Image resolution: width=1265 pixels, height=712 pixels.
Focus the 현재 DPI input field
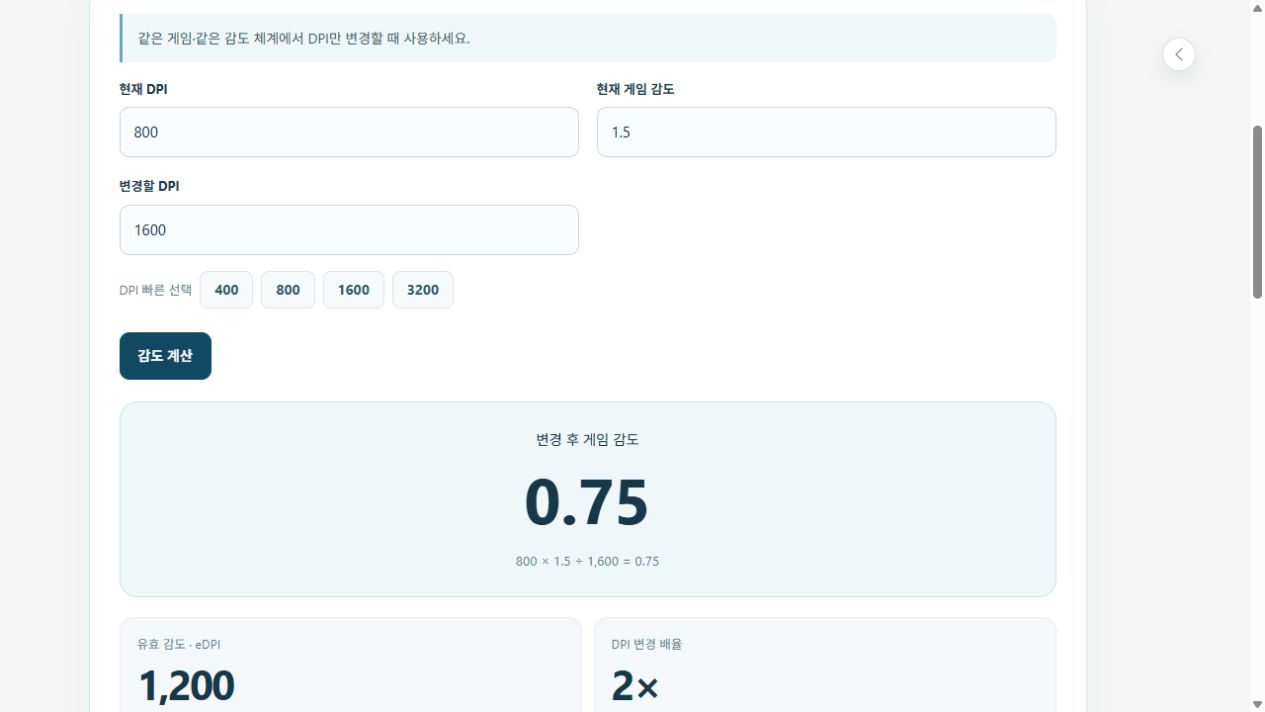[349, 132]
